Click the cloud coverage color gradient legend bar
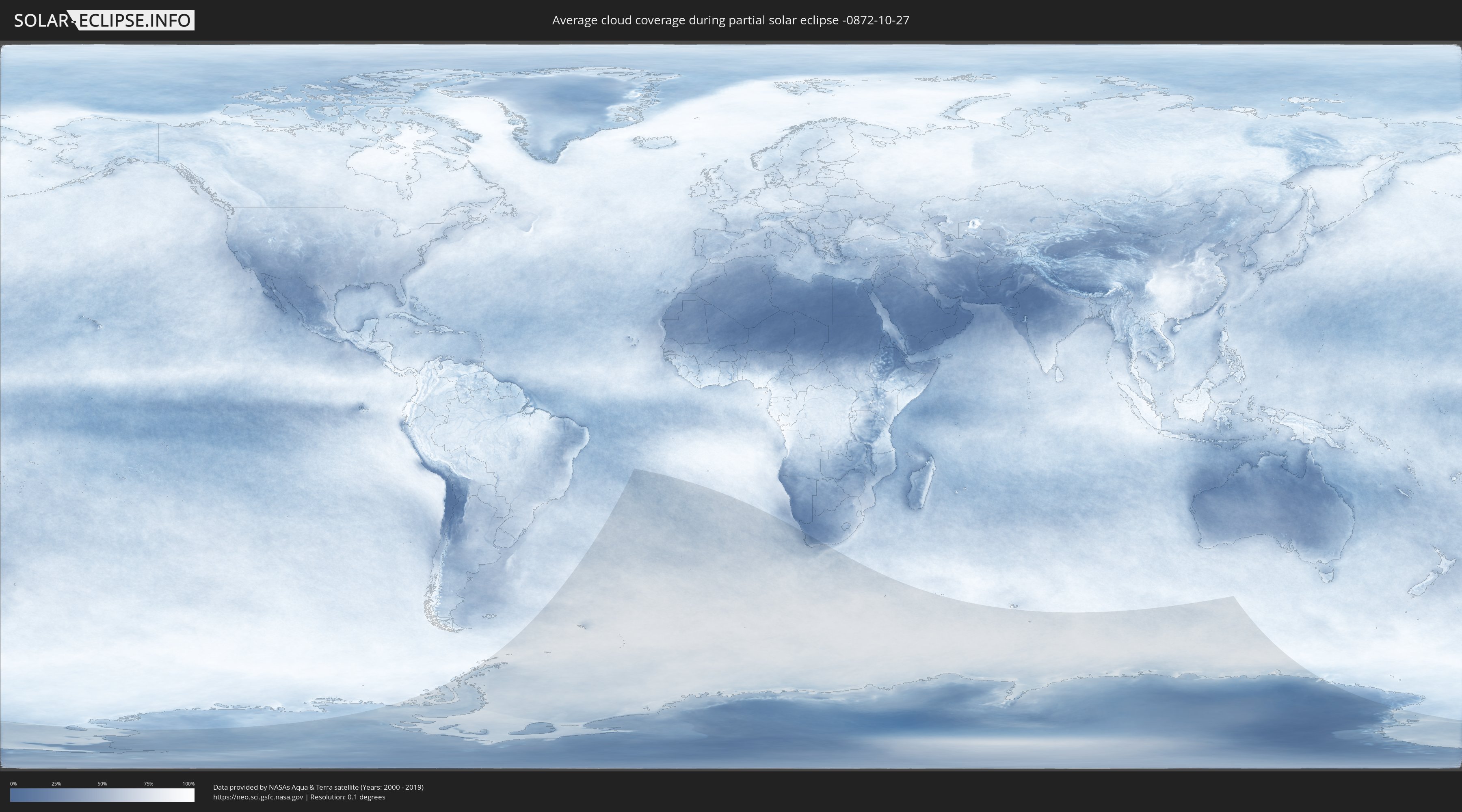 [102, 795]
